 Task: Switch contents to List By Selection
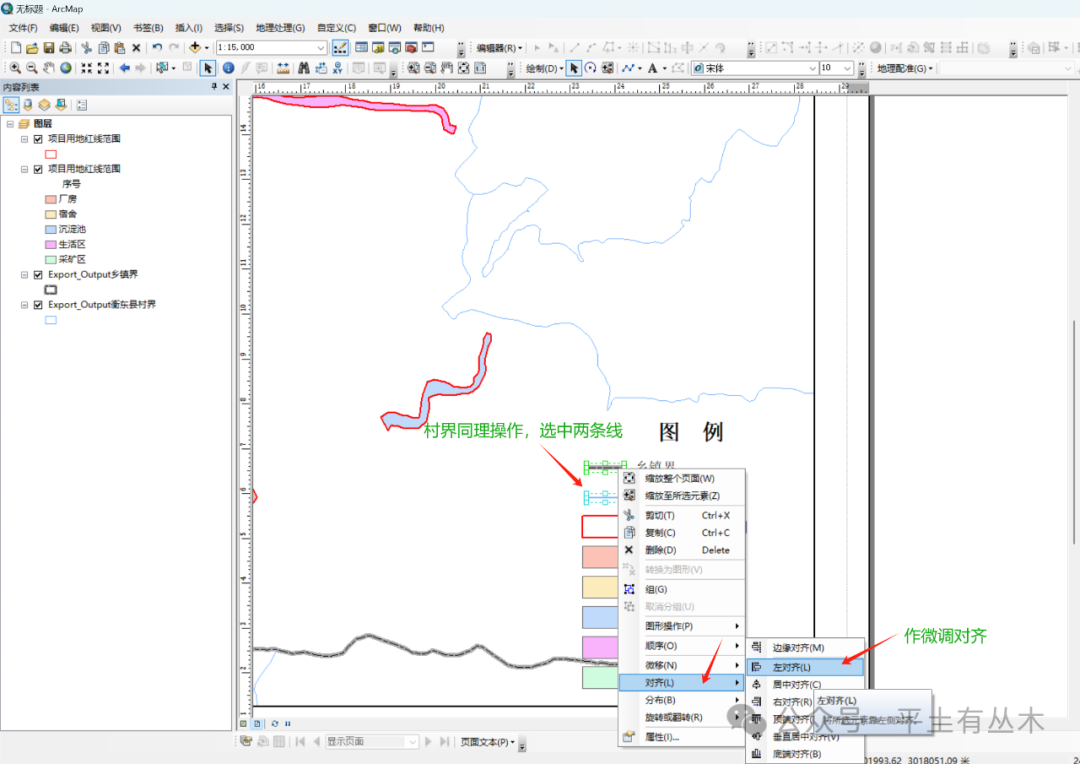(x=61, y=105)
